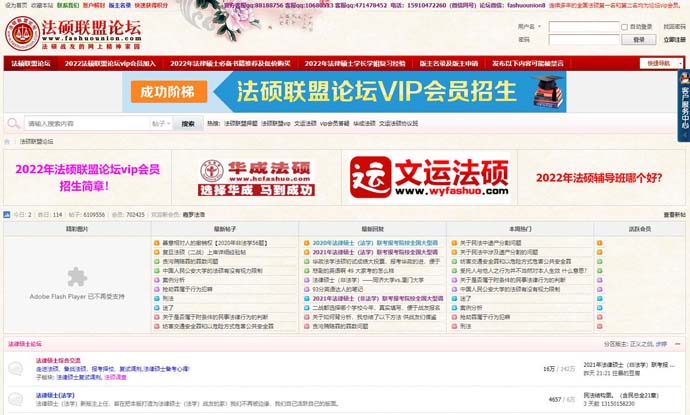Open 查看新帖 on the stats bar

click(x=675, y=215)
